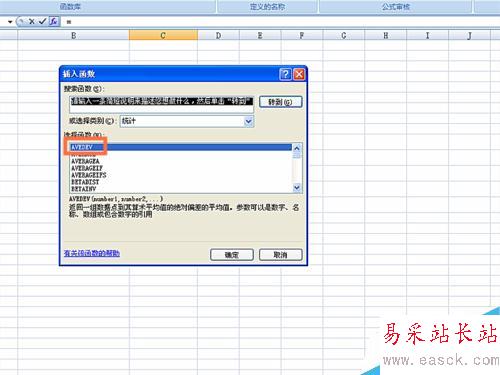500x375 pixels.
Task: Select AVEDEV in the function list
Action: tap(181, 147)
